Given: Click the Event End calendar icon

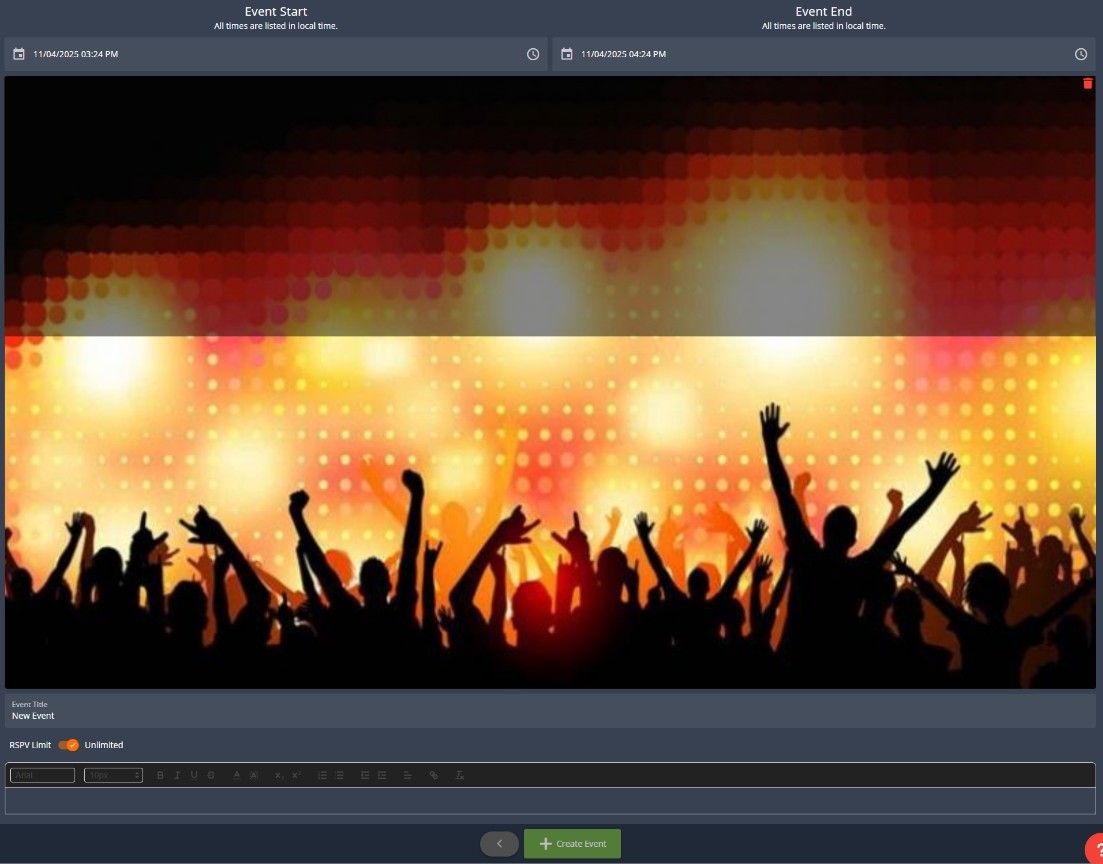Looking at the screenshot, I should [567, 54].
